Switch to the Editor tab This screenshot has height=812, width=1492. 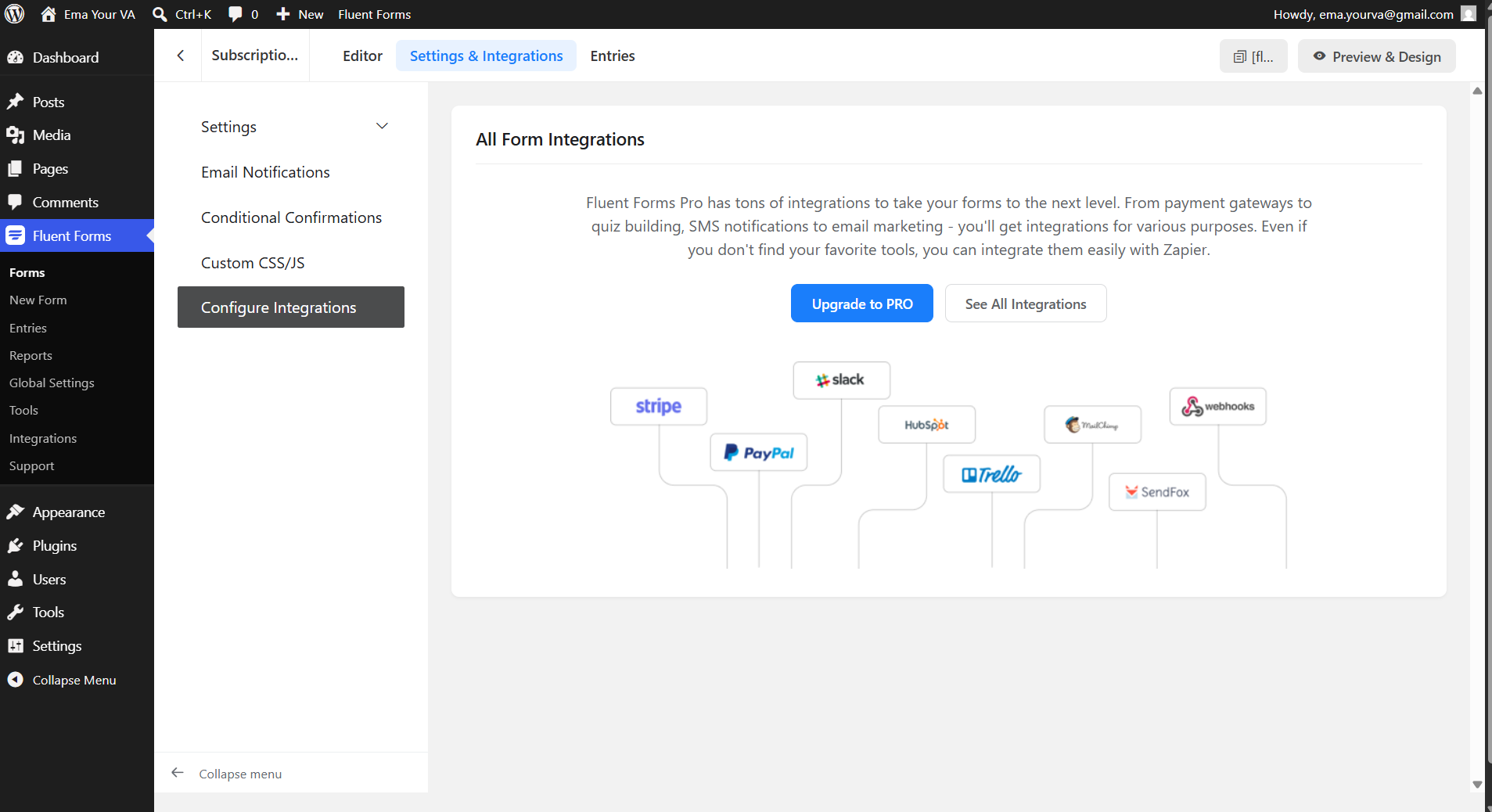[x=362, y=56]
